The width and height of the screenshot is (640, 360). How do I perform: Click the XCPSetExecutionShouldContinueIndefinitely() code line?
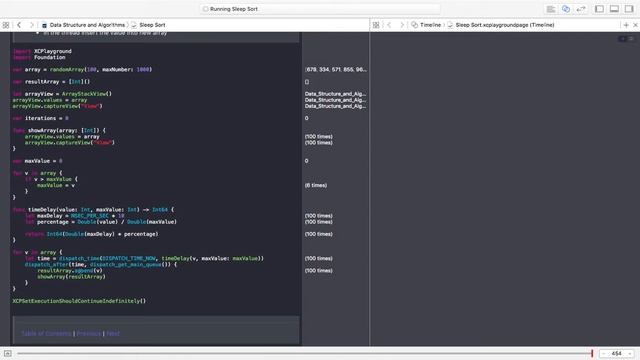(79, 301)
